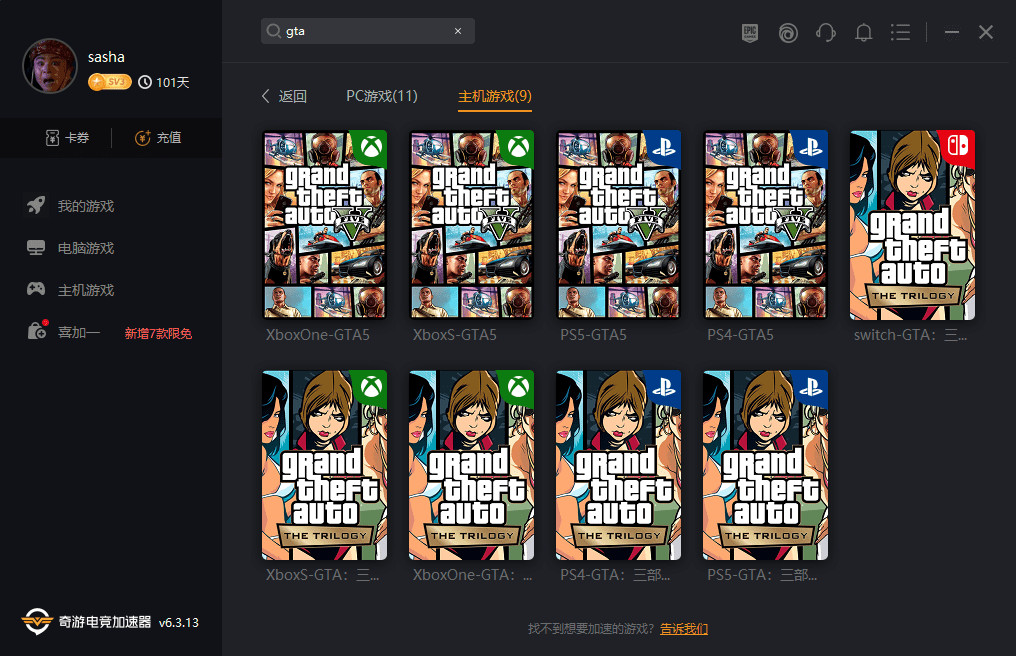Go to 电脑游戏 in sidebar

(71, 248)
